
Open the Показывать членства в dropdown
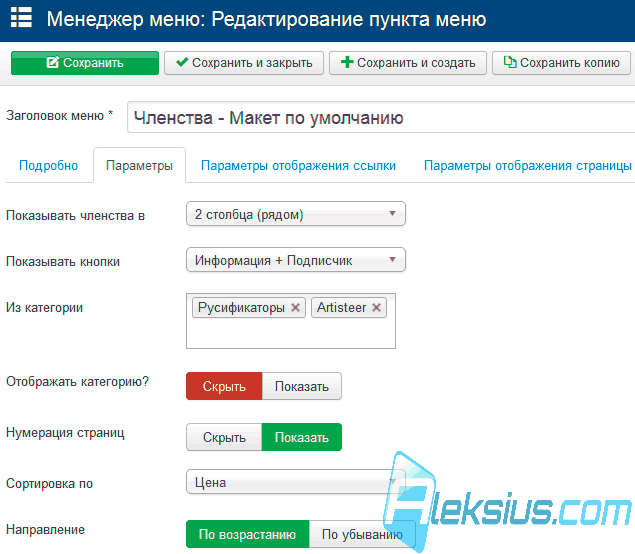pyautogui.click(x=296, y=214)
